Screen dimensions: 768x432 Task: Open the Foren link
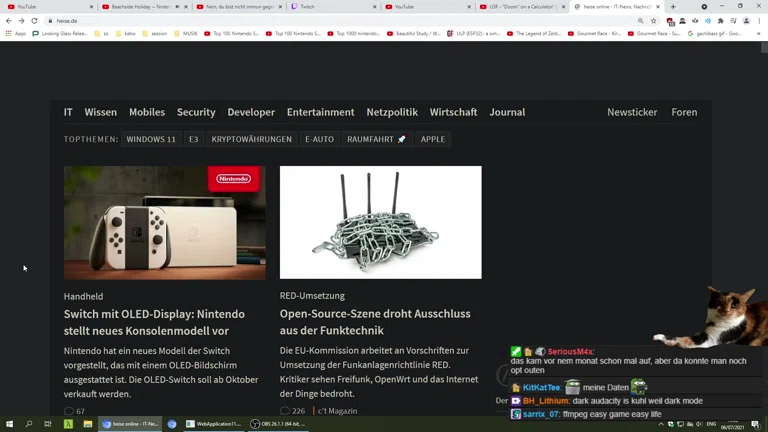pyautogui.click(x=684, y=112)
